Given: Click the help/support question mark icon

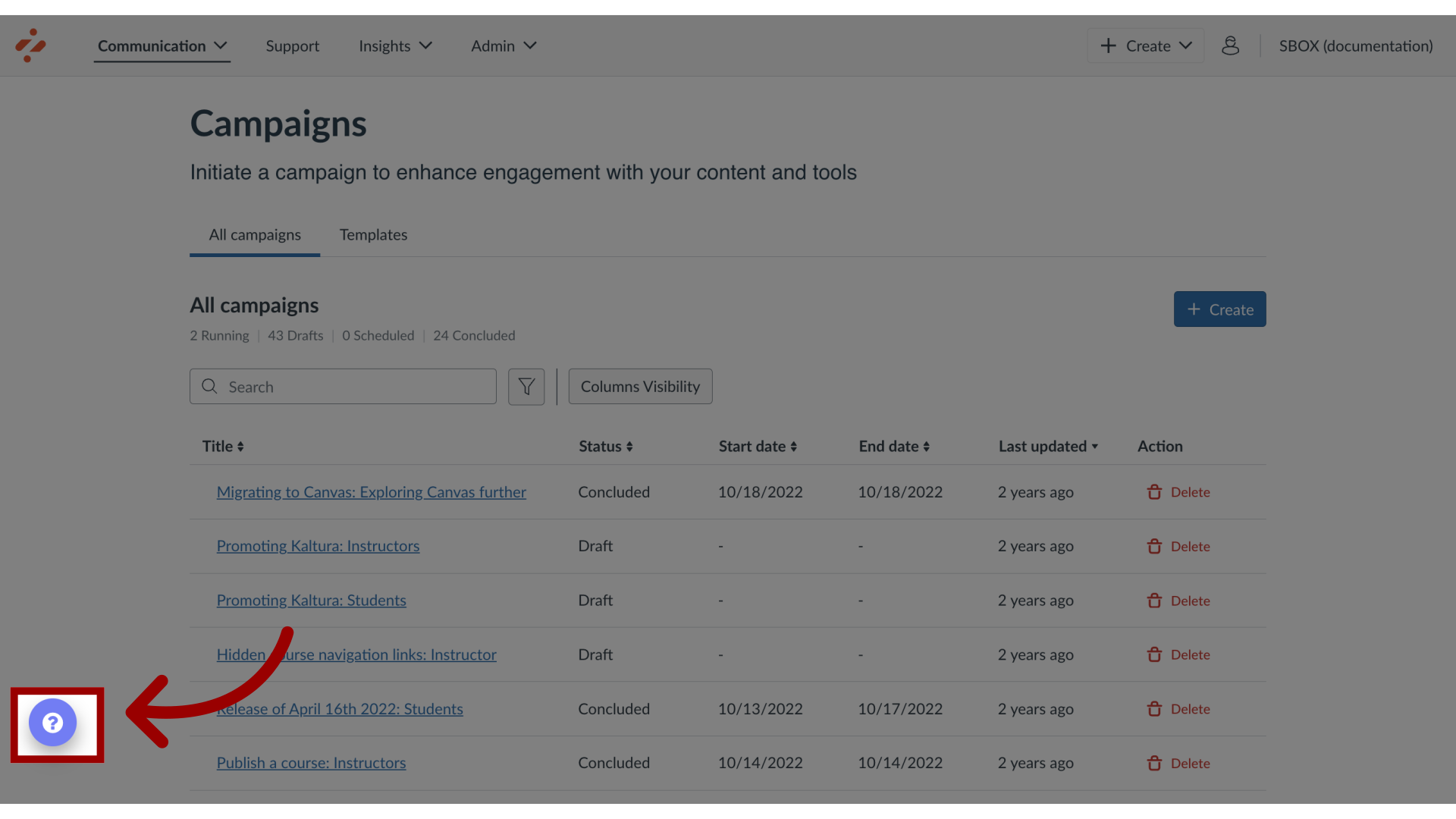Looking at the screenshot, I should click(x=52, y=722).
